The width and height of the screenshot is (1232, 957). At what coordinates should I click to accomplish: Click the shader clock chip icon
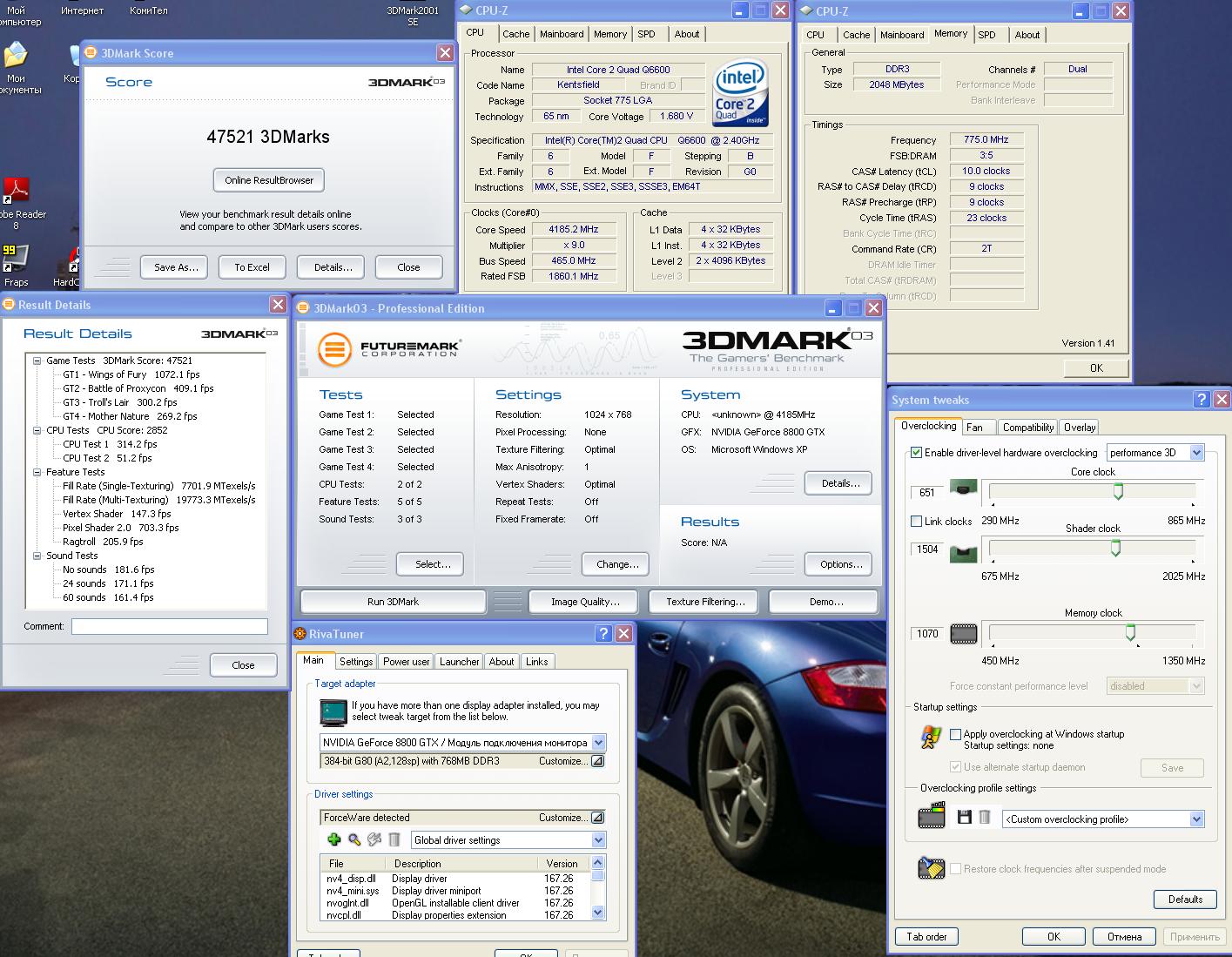[963, 552]
